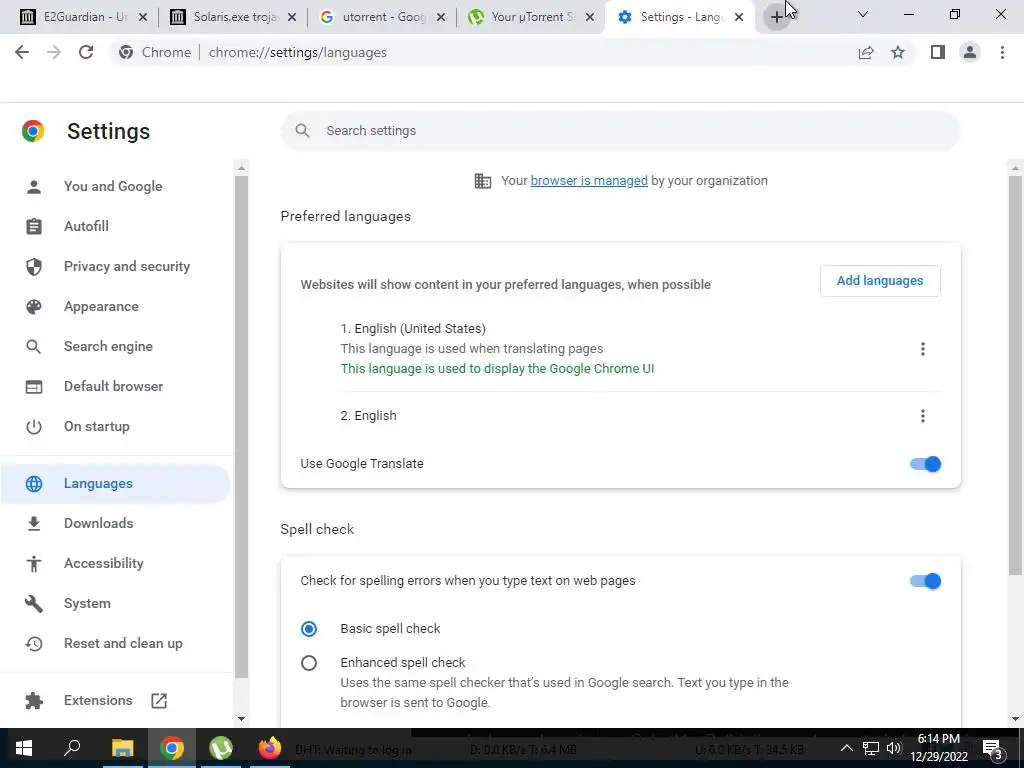1024x768 pixels.
Task: Open File Explorer from the taskbar
Action: (122, 748)
